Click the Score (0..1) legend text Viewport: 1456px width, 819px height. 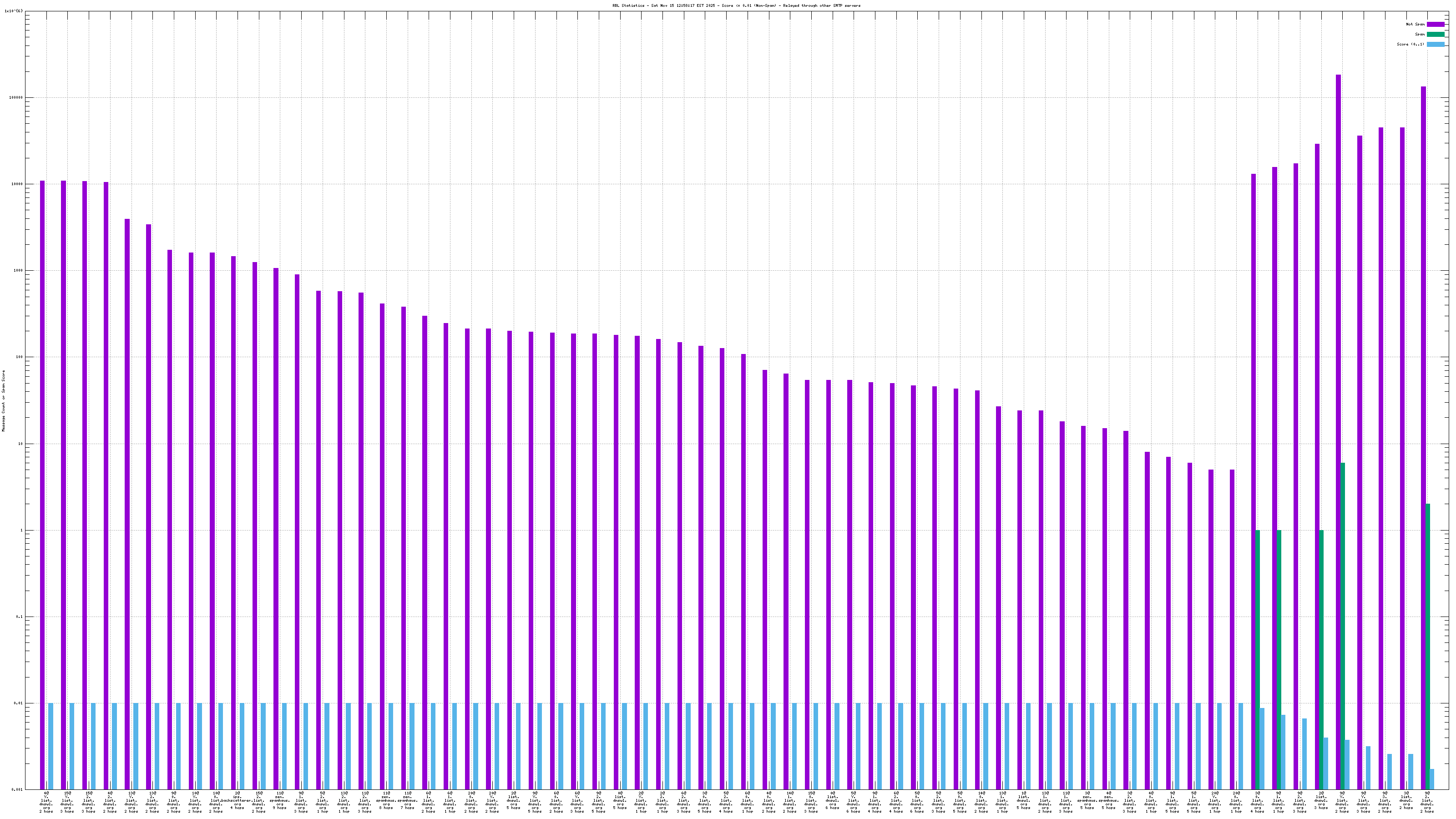point(1410,44)
